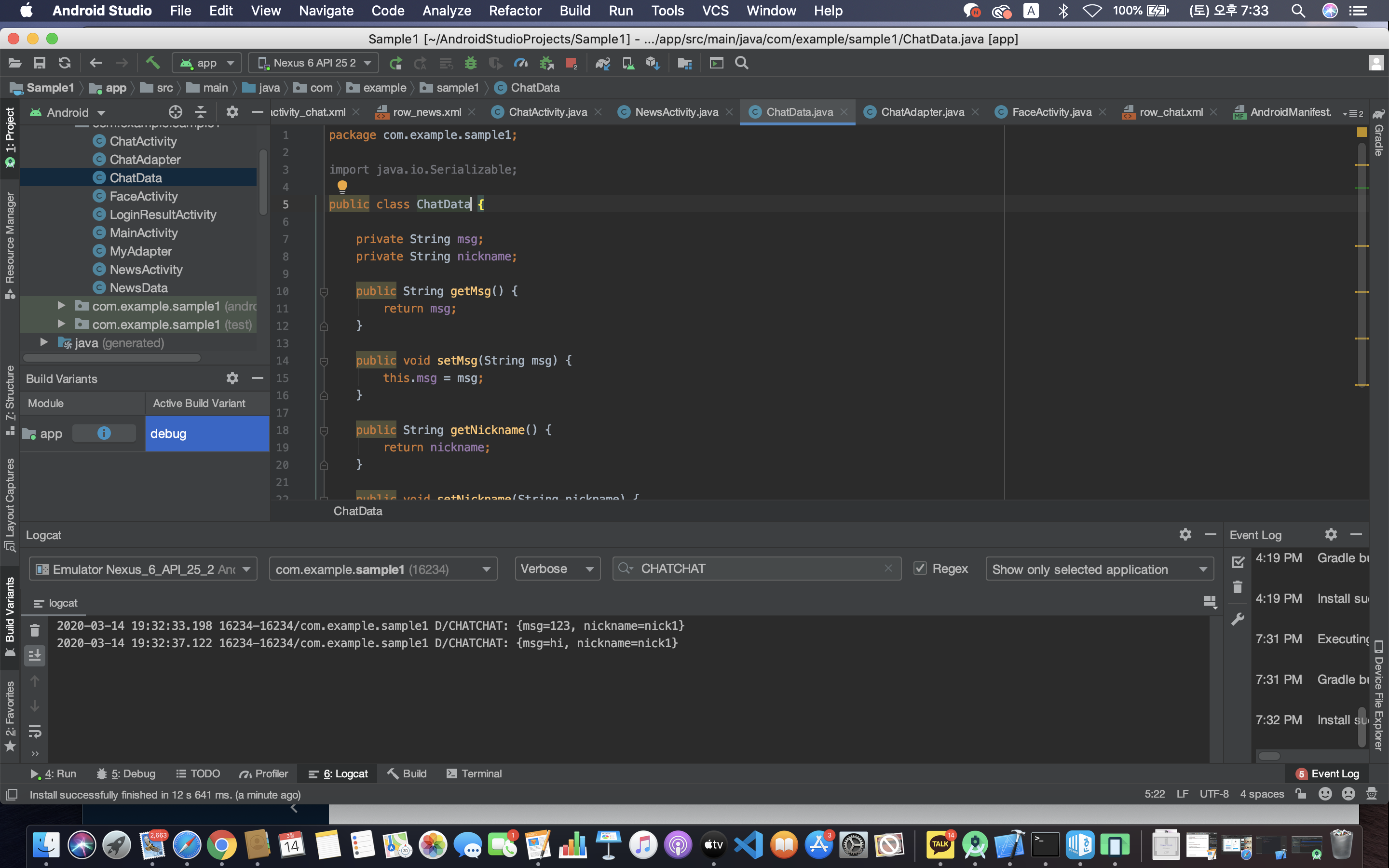Open the Verbose log level dropdown

click(x=557, y=569)
